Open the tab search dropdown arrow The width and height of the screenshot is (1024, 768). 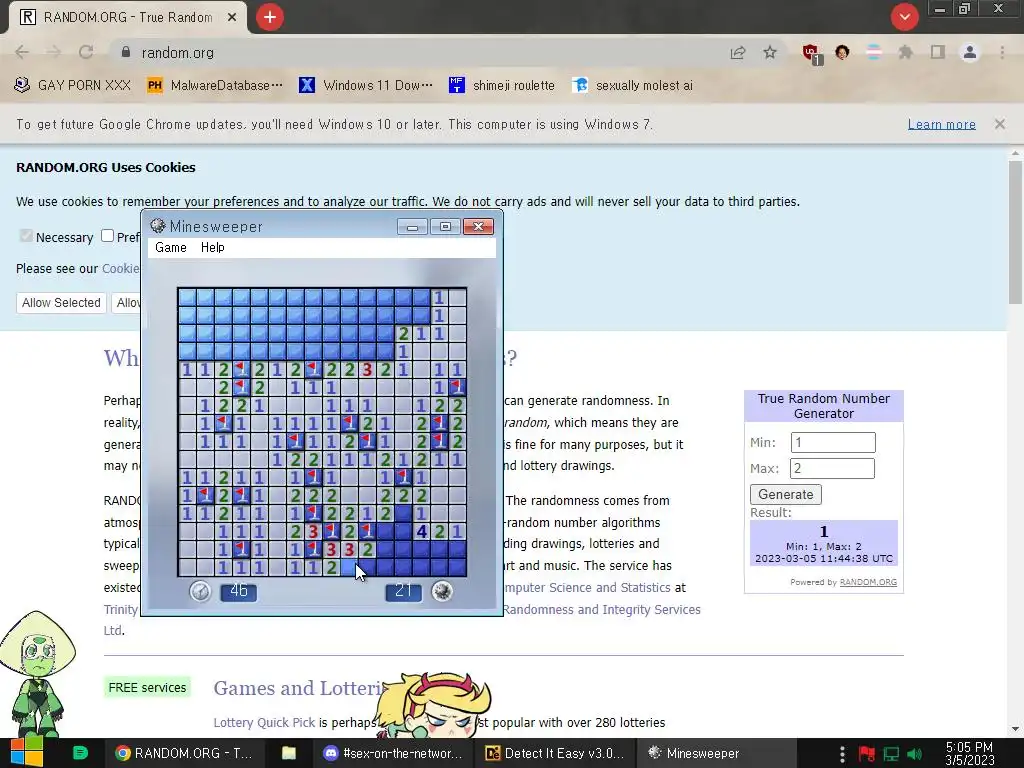[x=904, y=17]
